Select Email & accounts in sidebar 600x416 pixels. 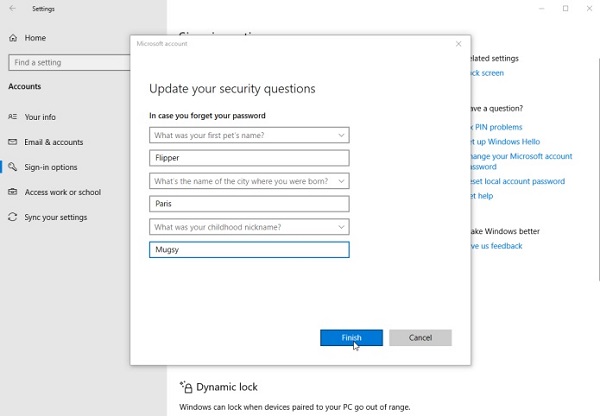coord(54,142)
